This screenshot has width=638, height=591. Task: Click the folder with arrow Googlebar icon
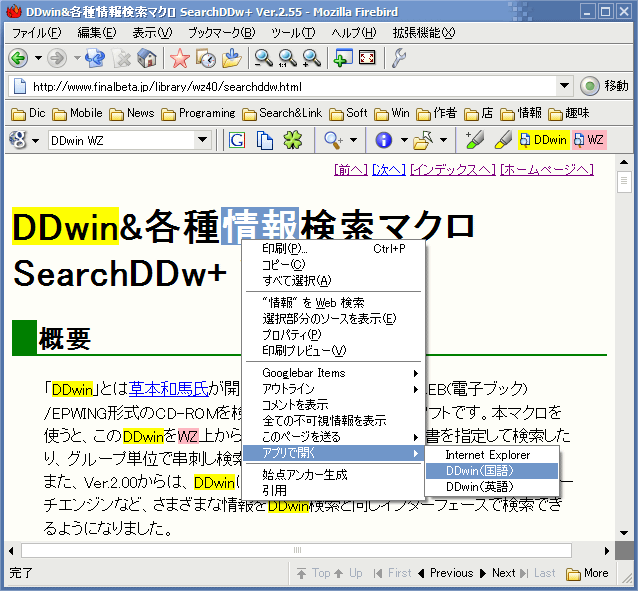(x=423, y=140)
